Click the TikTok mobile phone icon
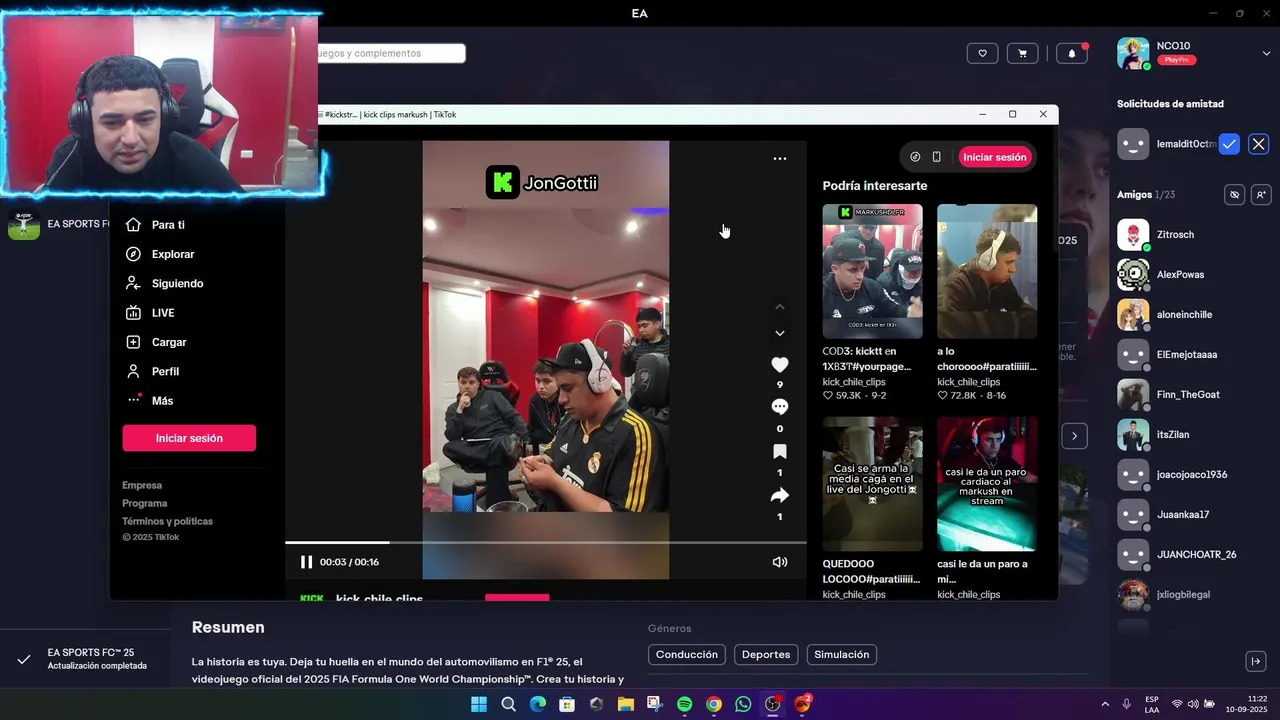This screenshot has width=1280, height=720. click(937, 157)
